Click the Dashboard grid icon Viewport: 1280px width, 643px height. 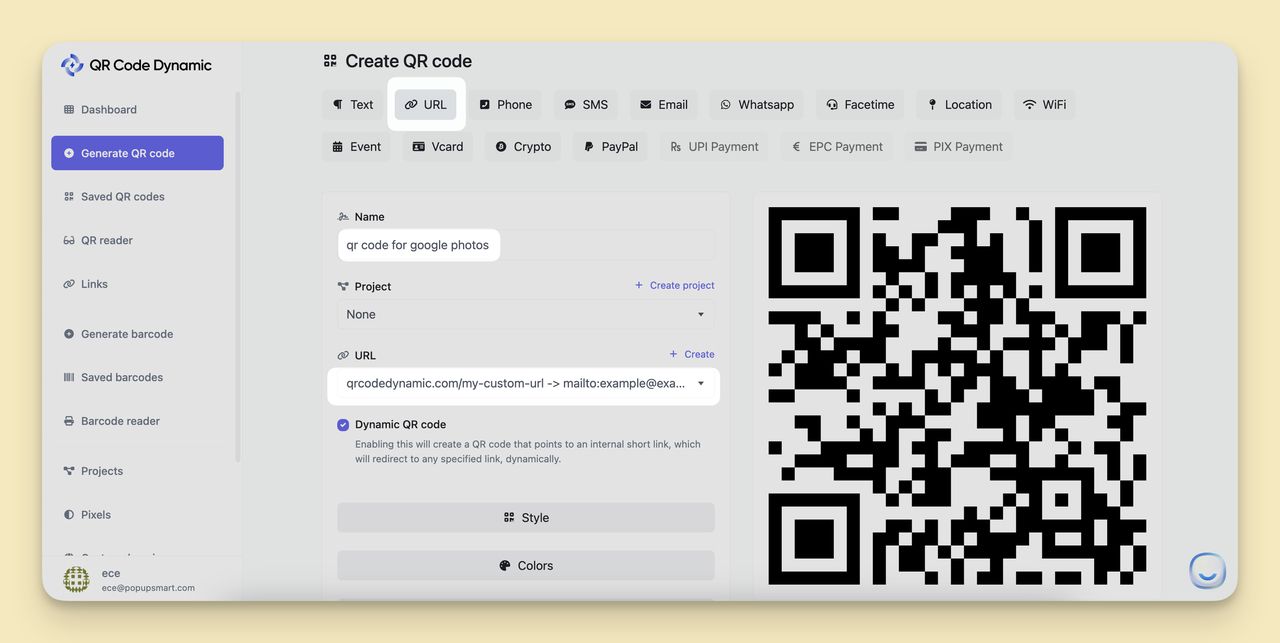[69, 110]
